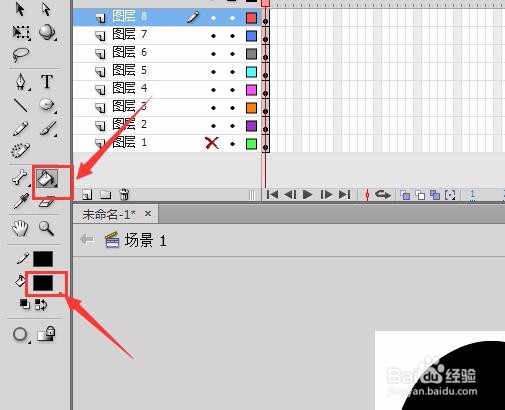
Task: Swap stroke and fill colors
Action: tap(41, 304)
